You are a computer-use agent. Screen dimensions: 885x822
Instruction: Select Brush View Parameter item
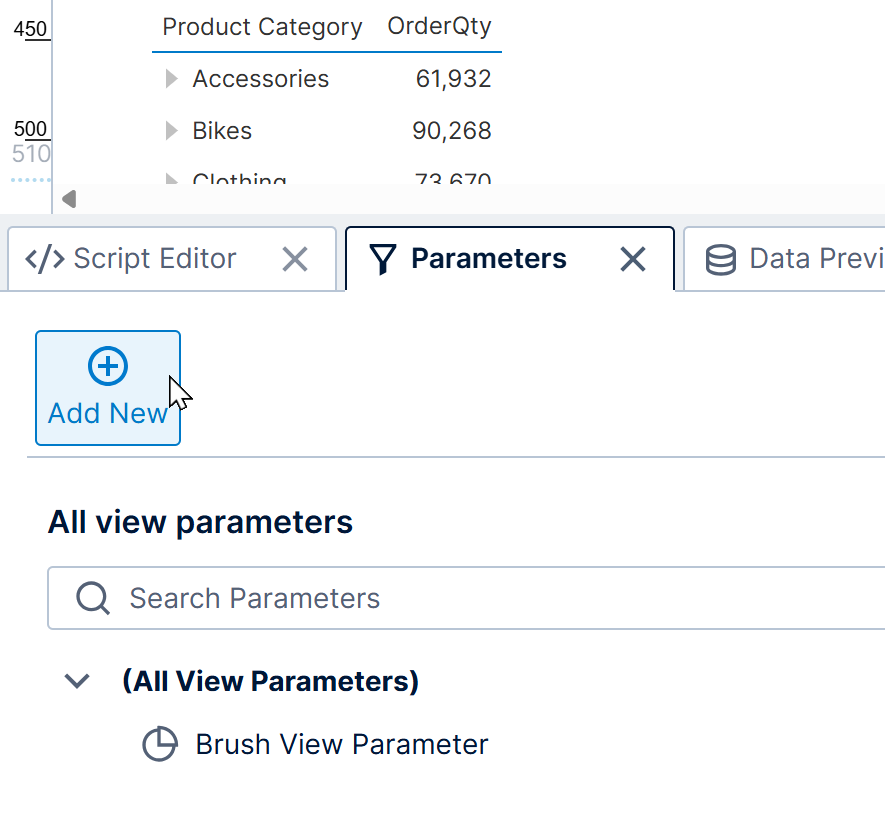pyautogui.click(x=341, y=744)
